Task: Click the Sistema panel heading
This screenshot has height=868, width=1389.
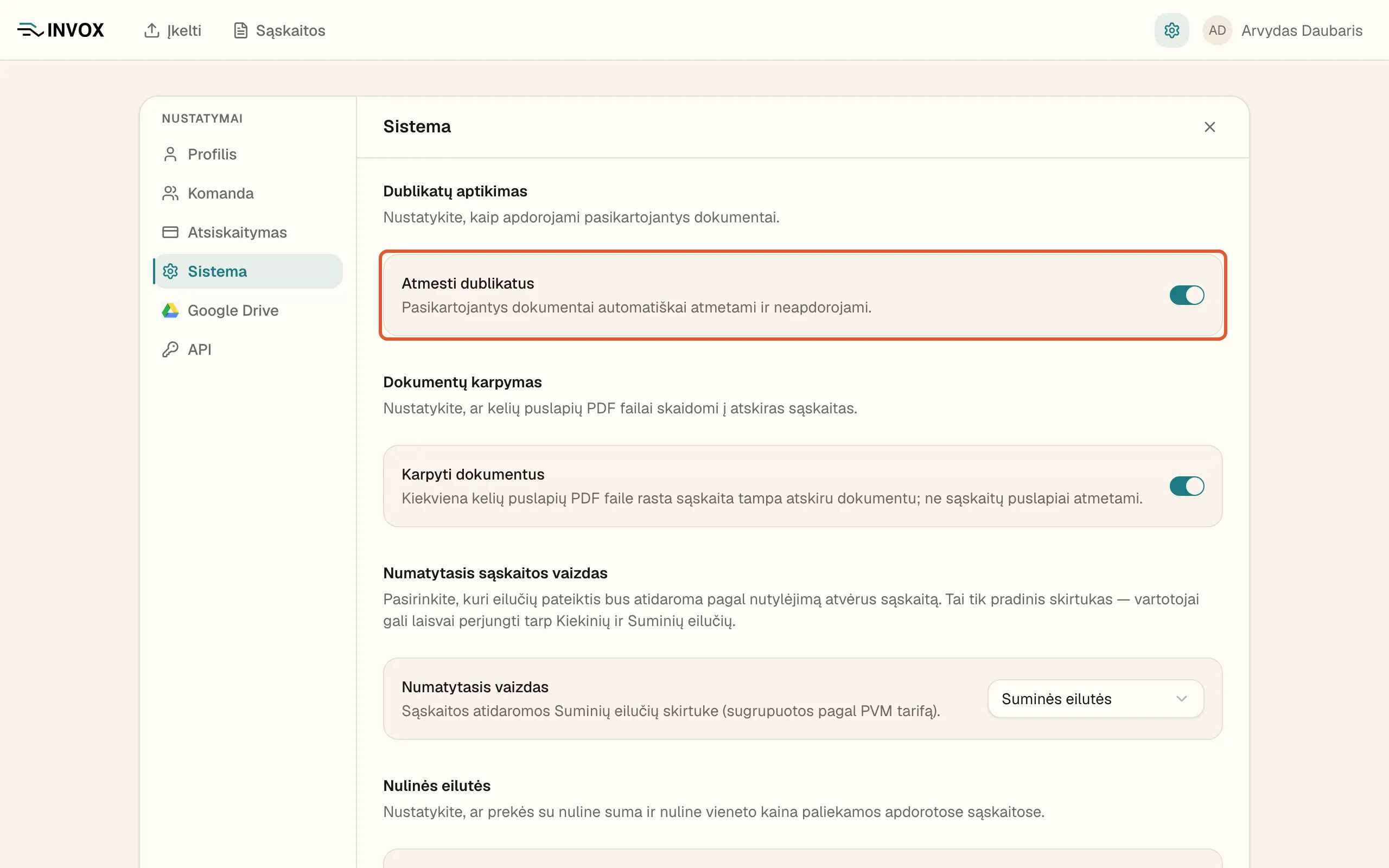Action: click(x=417, y=127)
